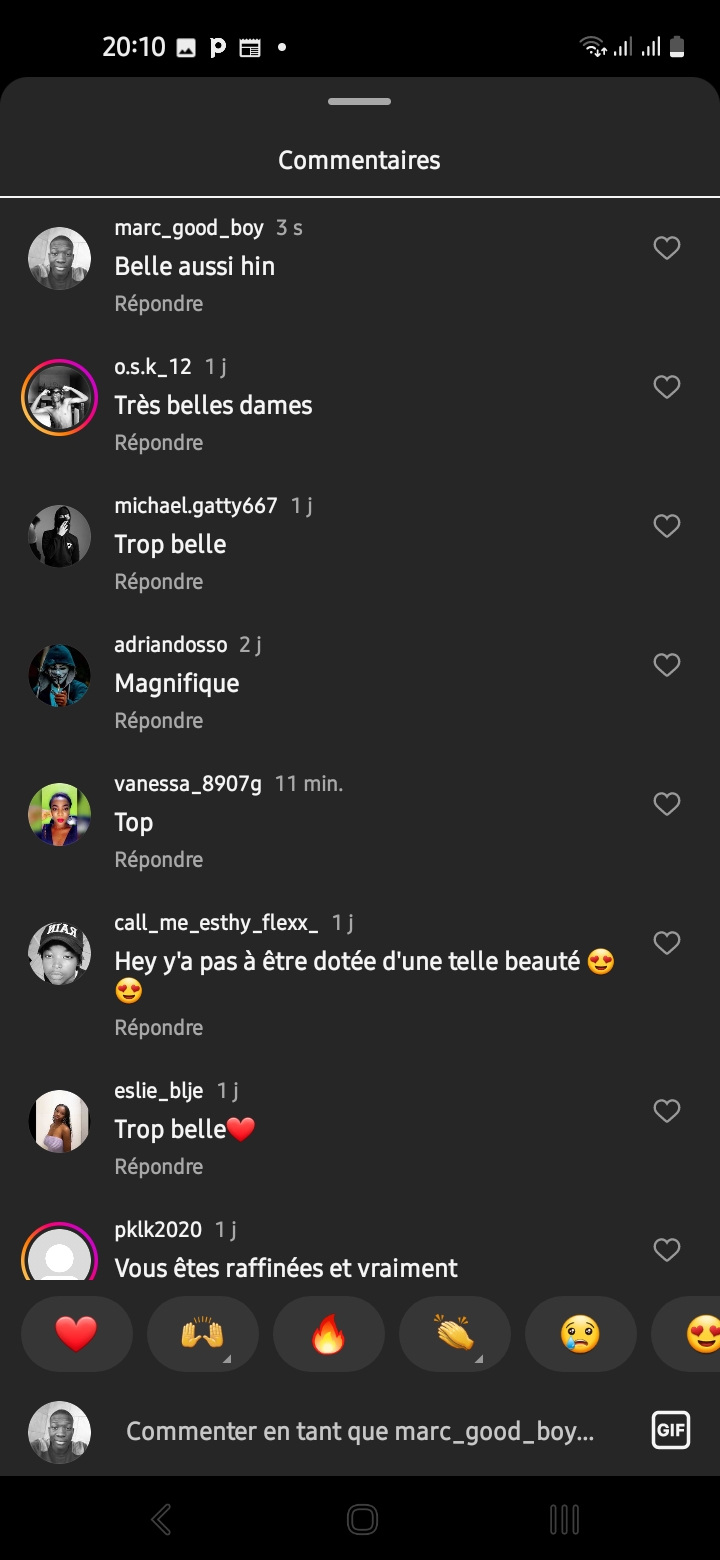720x1560 pixels.
Task: Open the GIF picker
Action: pyautogui.click(x=670, y=1431)
